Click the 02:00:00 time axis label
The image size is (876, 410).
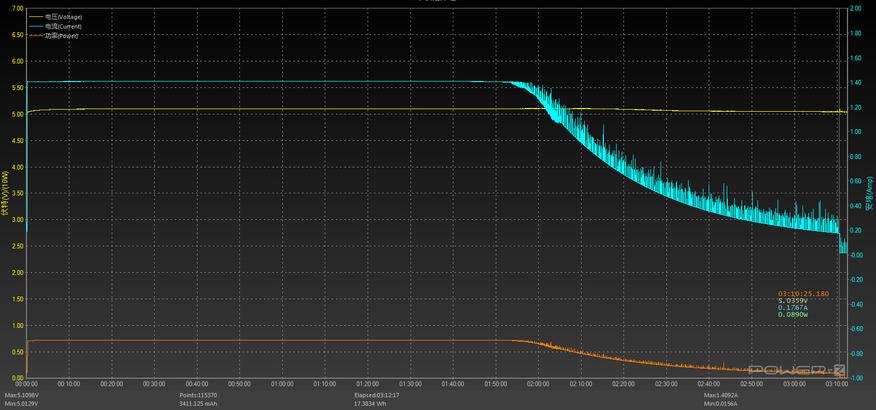click(x=537, y=384)
